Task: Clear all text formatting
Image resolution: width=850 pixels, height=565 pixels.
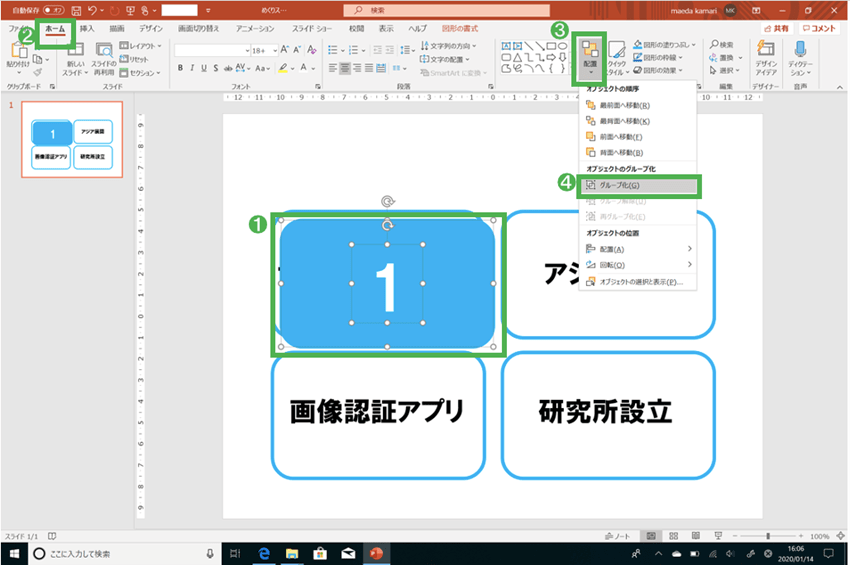Action: [312, 50]
